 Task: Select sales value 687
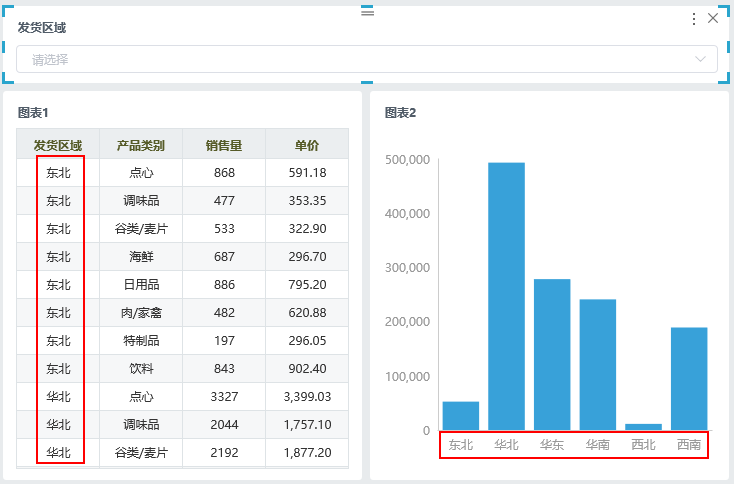(224, 257)
